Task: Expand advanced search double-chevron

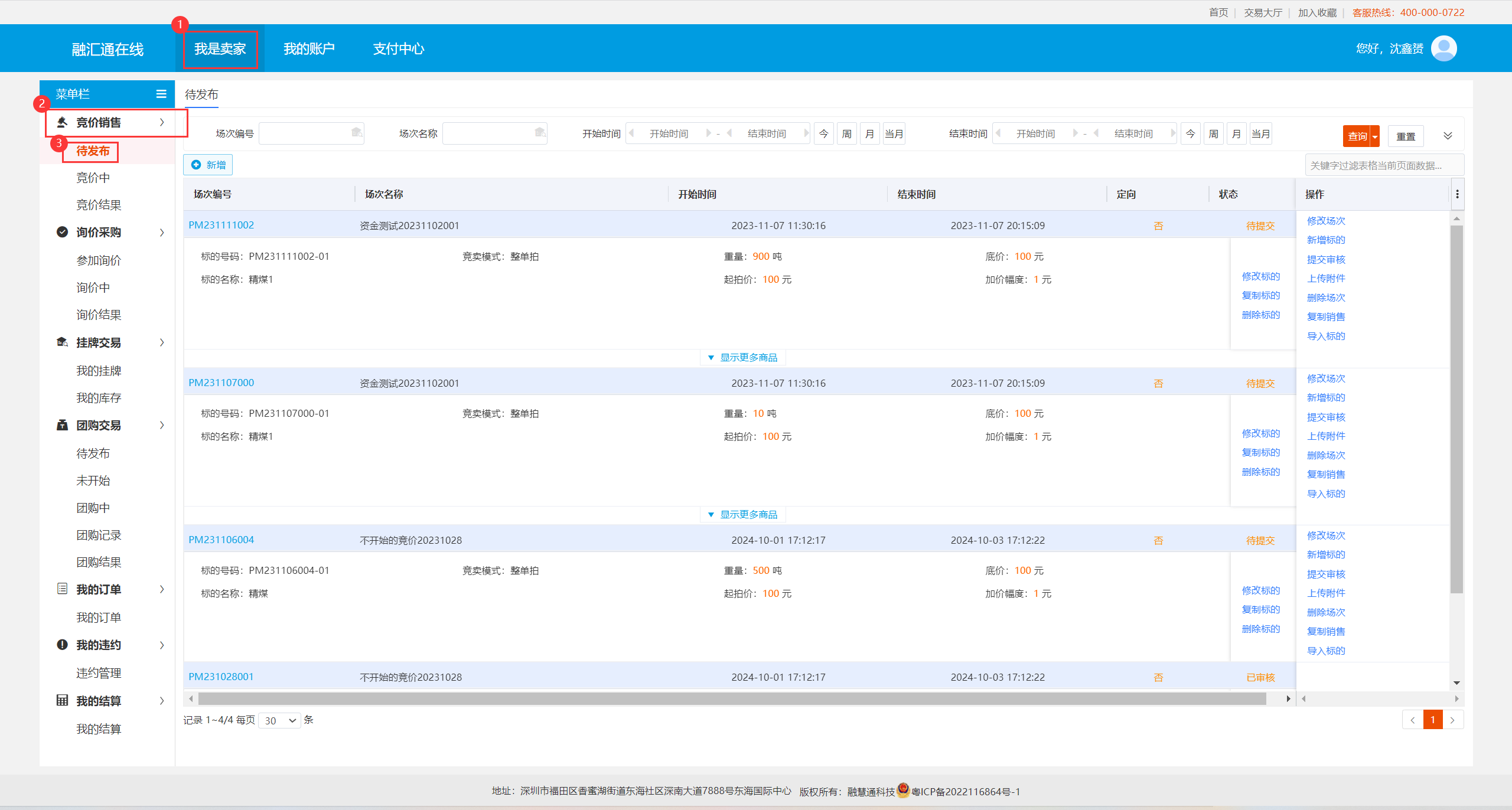Action: [x=1448, y=136]
